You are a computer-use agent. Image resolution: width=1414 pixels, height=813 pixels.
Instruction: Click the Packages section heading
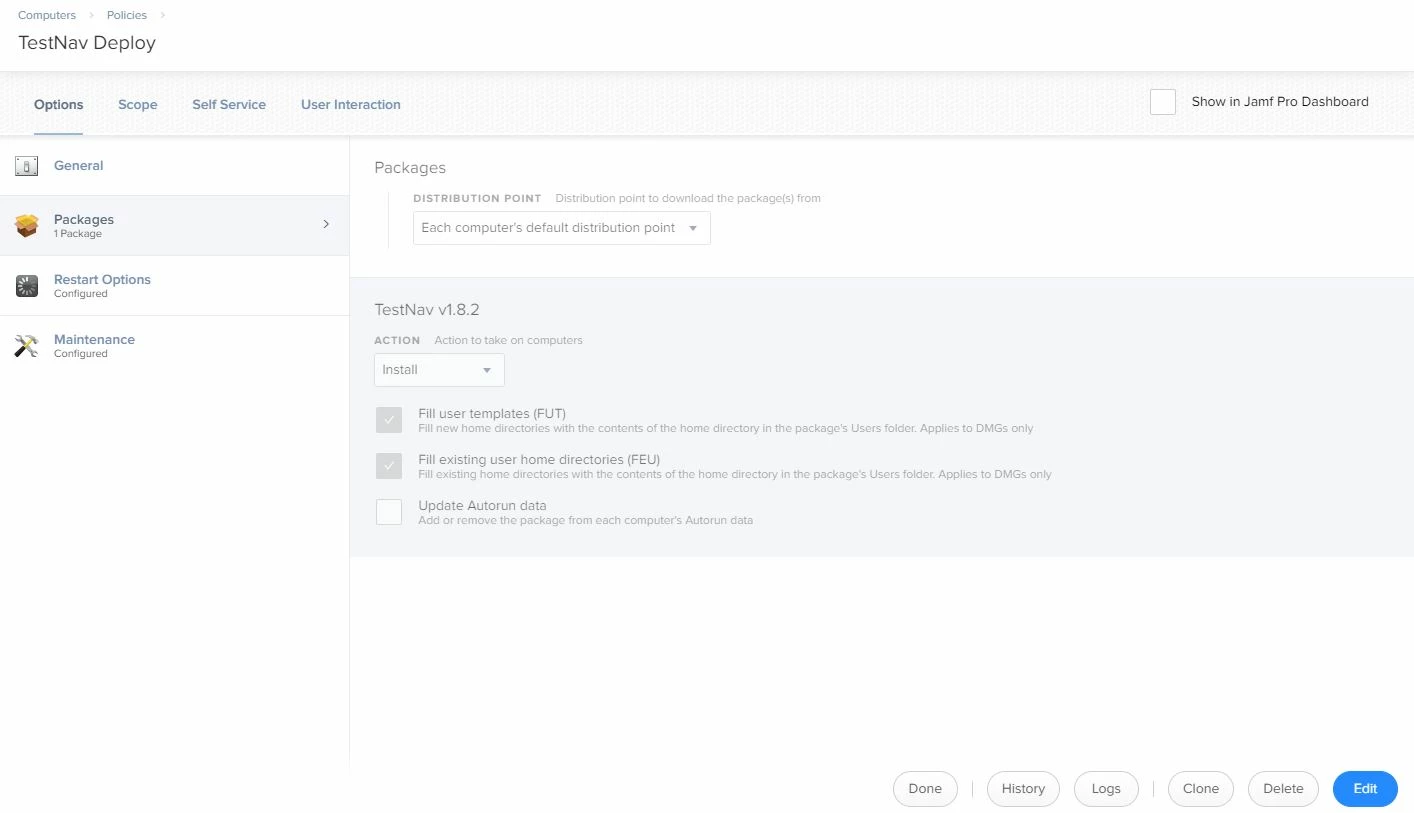410,168
